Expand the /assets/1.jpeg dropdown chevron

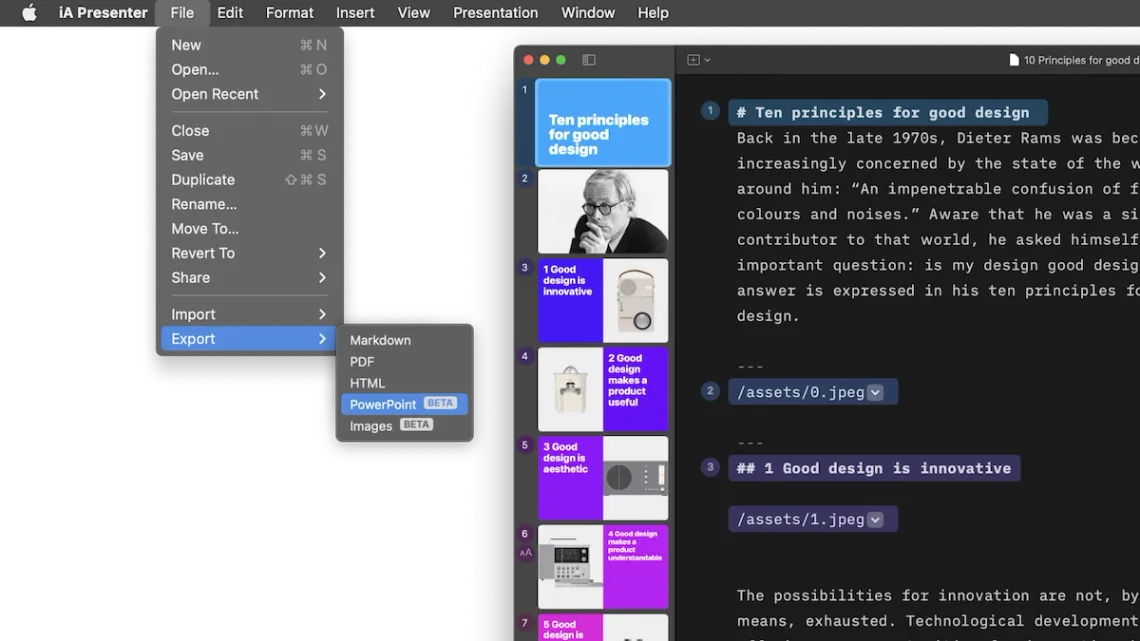875,519
